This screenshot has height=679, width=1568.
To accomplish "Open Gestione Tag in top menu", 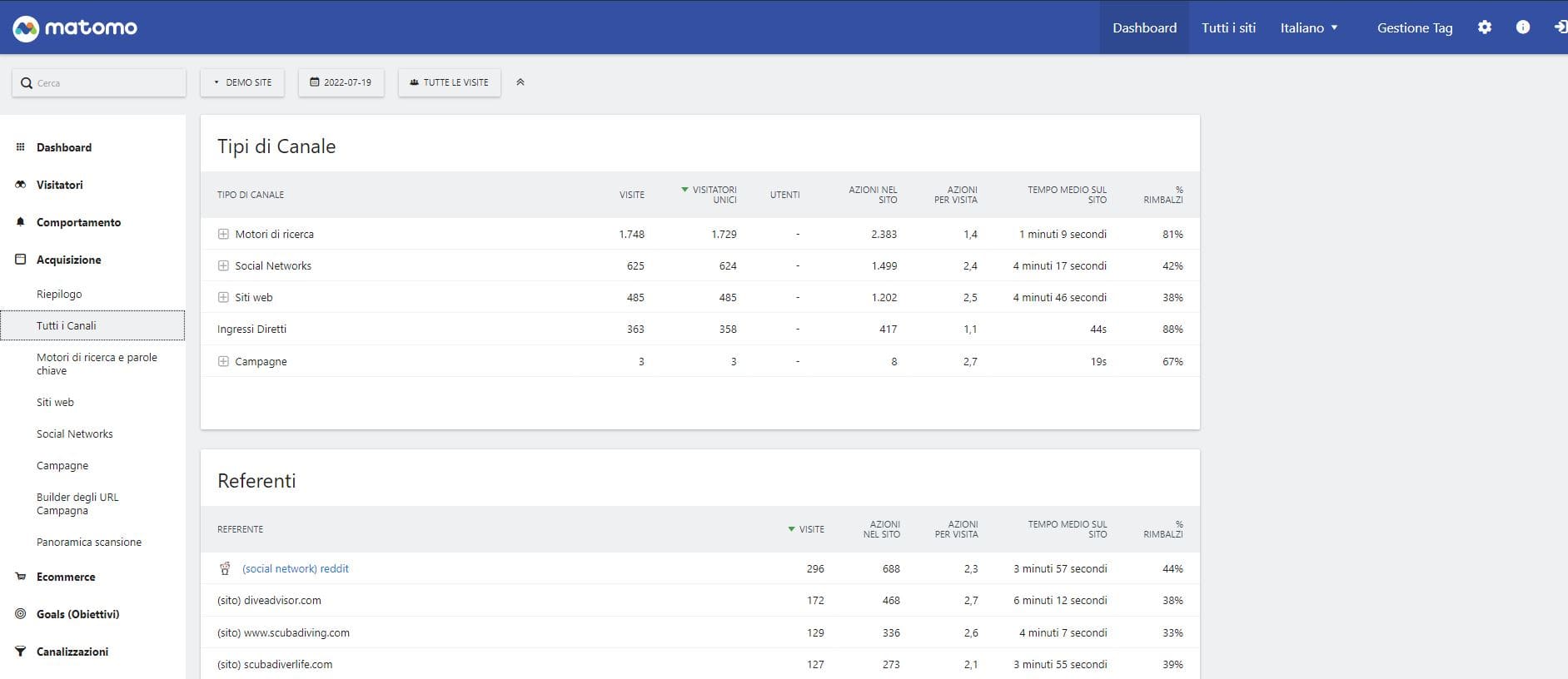I will point(1415,27).
